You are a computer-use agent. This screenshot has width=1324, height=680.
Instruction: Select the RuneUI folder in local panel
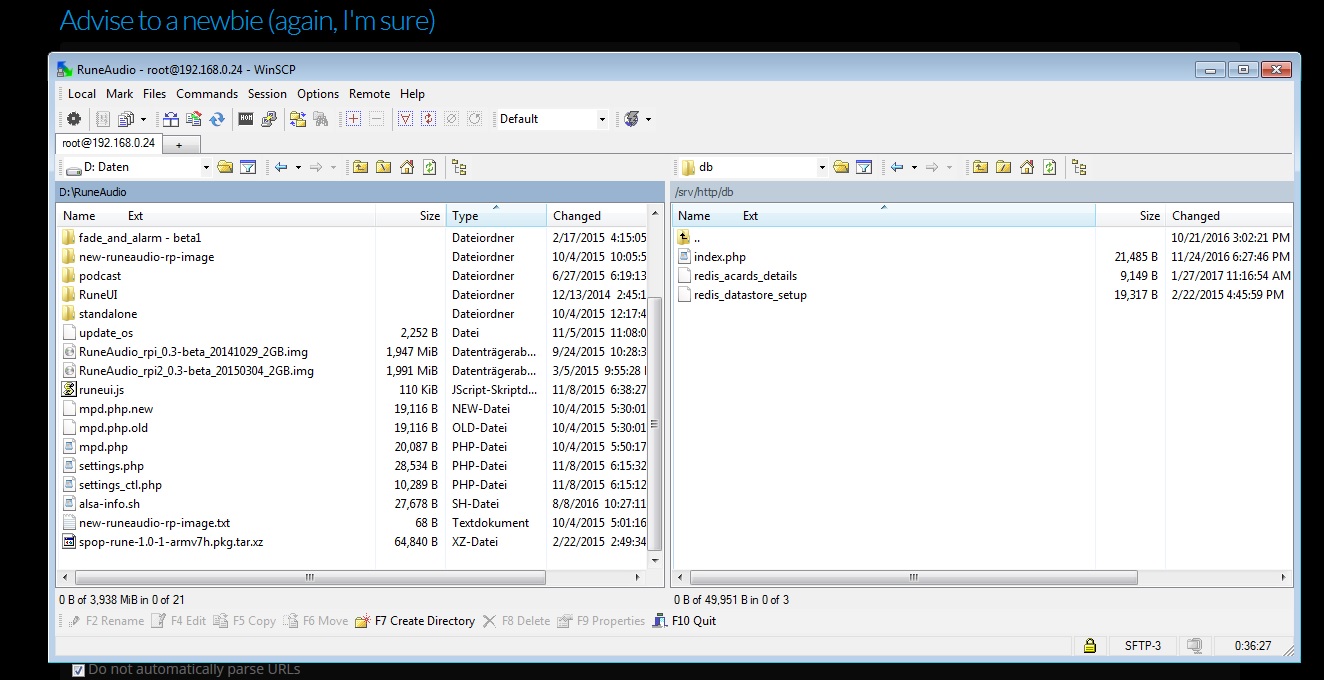point(98,295)
